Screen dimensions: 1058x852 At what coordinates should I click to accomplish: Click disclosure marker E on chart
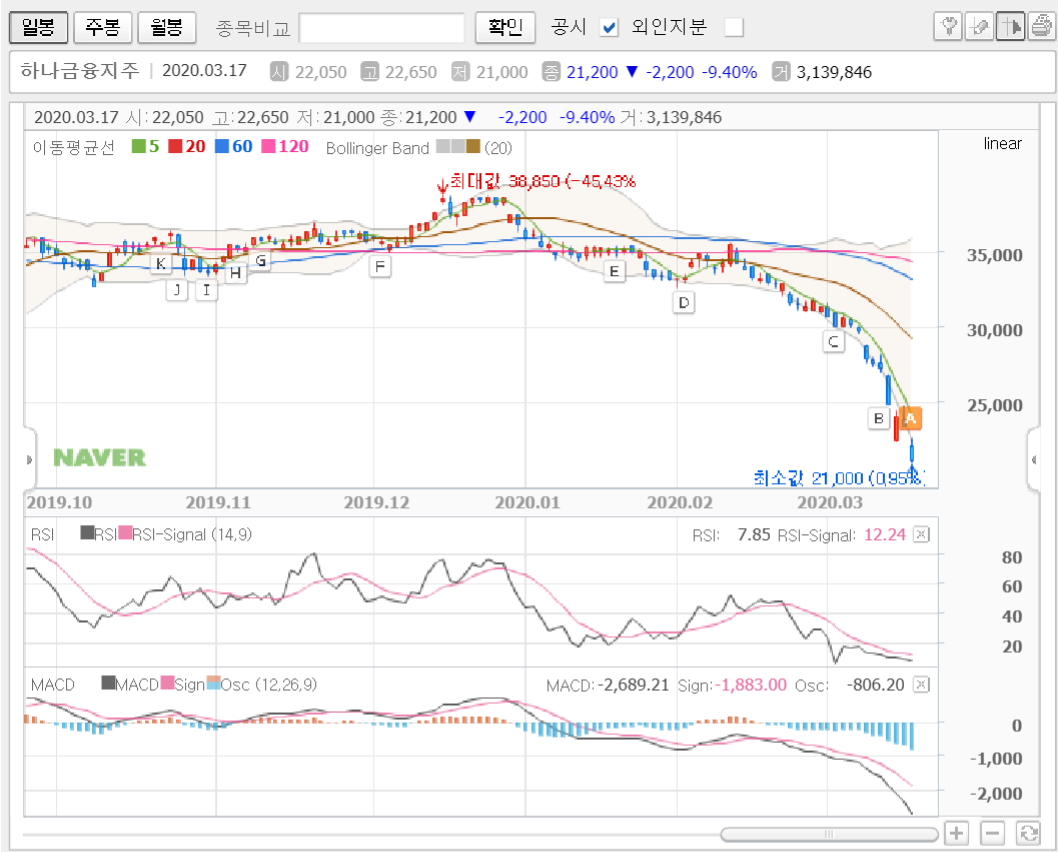(613, 271)
